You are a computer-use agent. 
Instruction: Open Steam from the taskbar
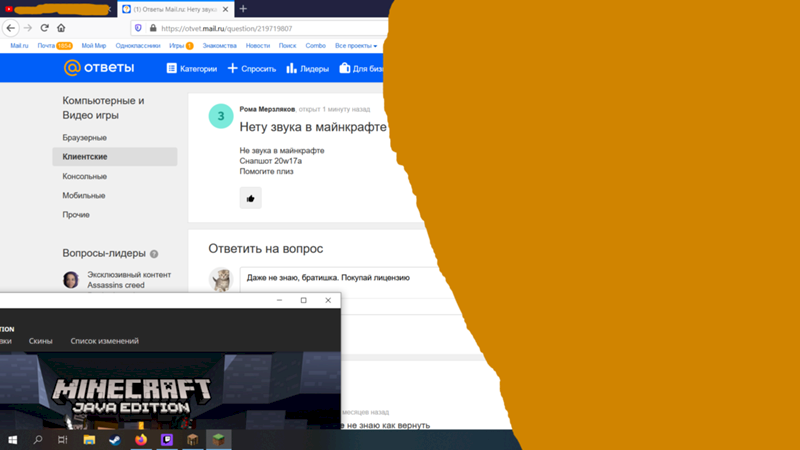tap(115, 440)
